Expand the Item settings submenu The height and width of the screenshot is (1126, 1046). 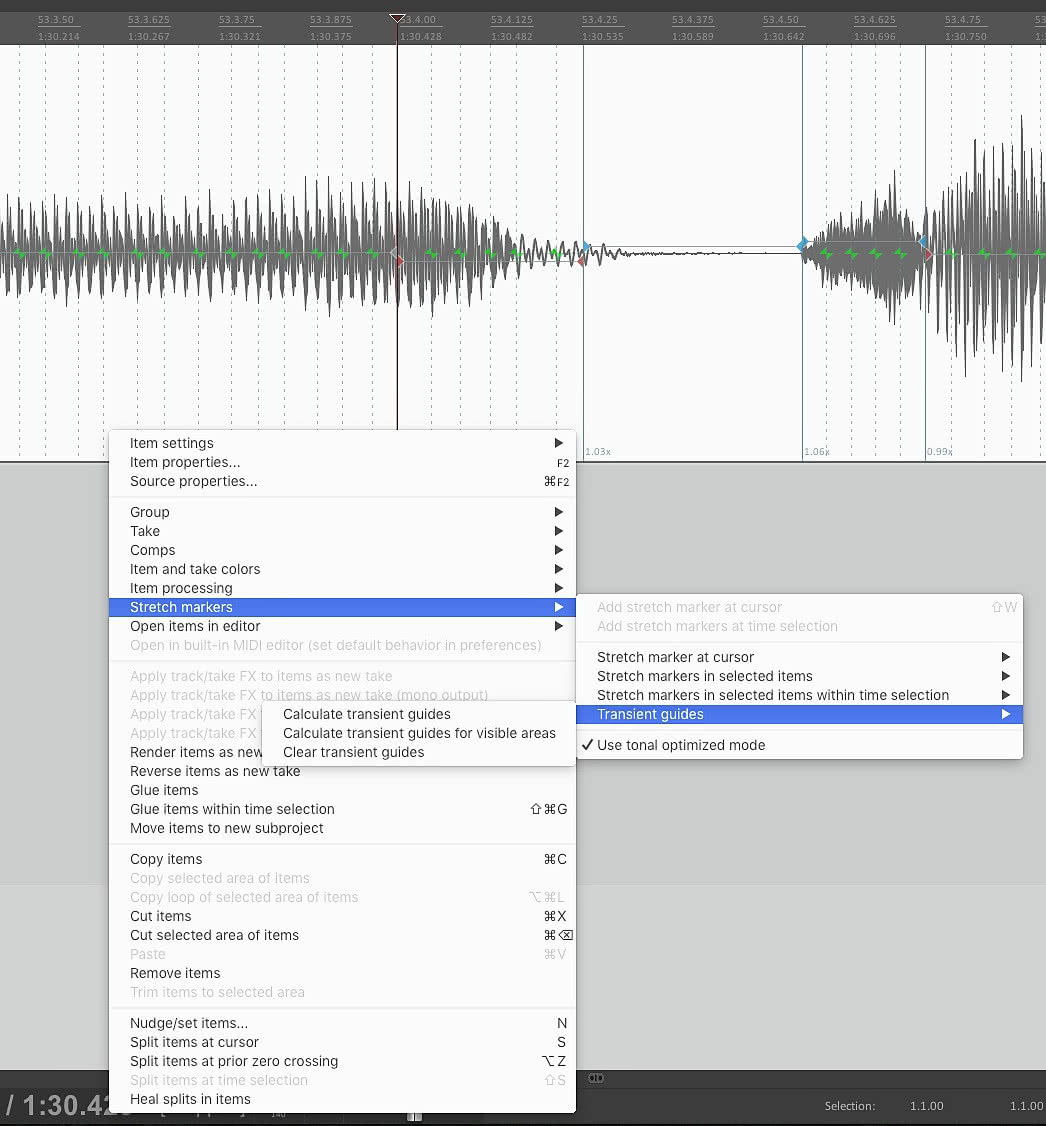(342, 443)
